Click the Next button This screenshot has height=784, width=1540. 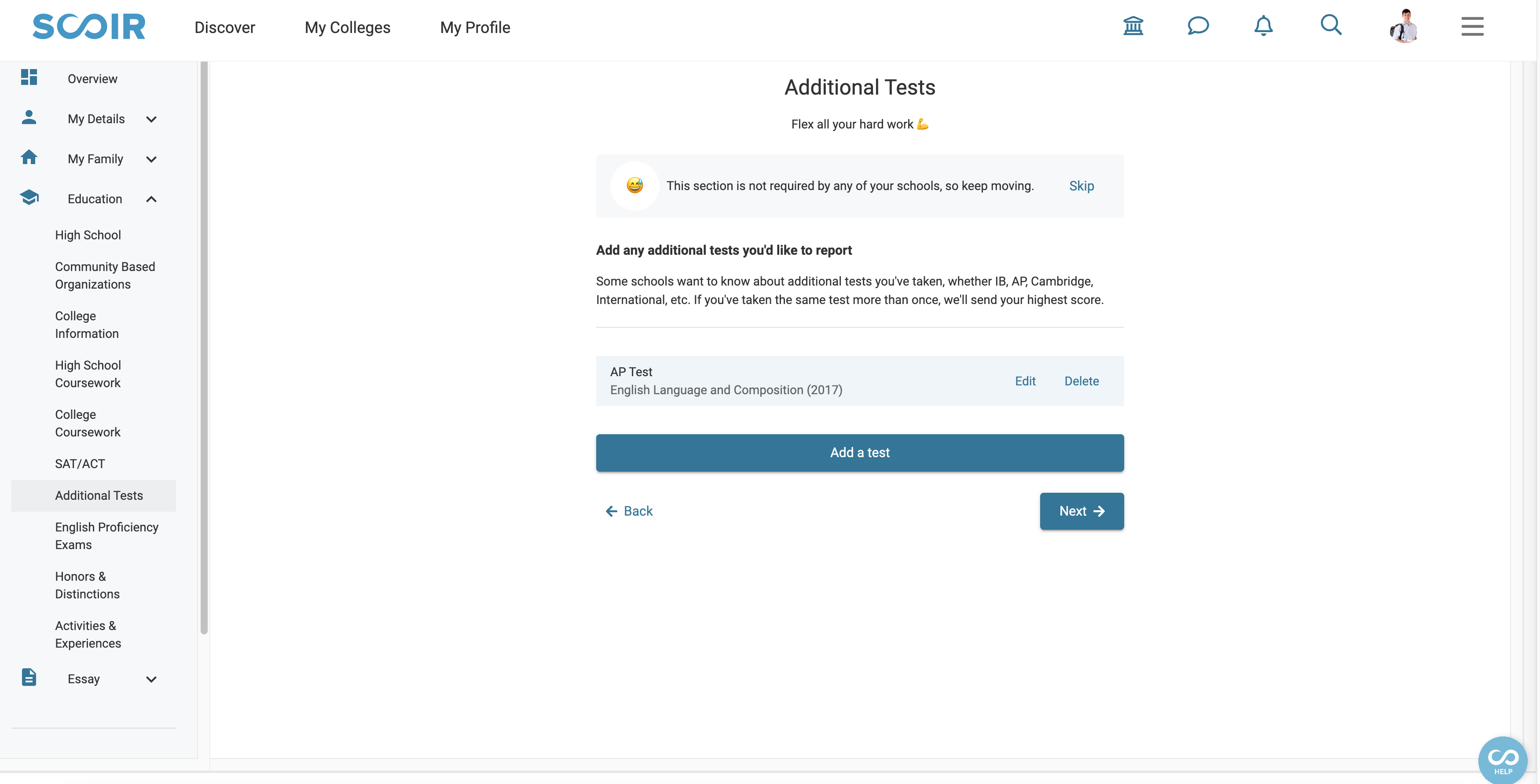click(1082, 511)
